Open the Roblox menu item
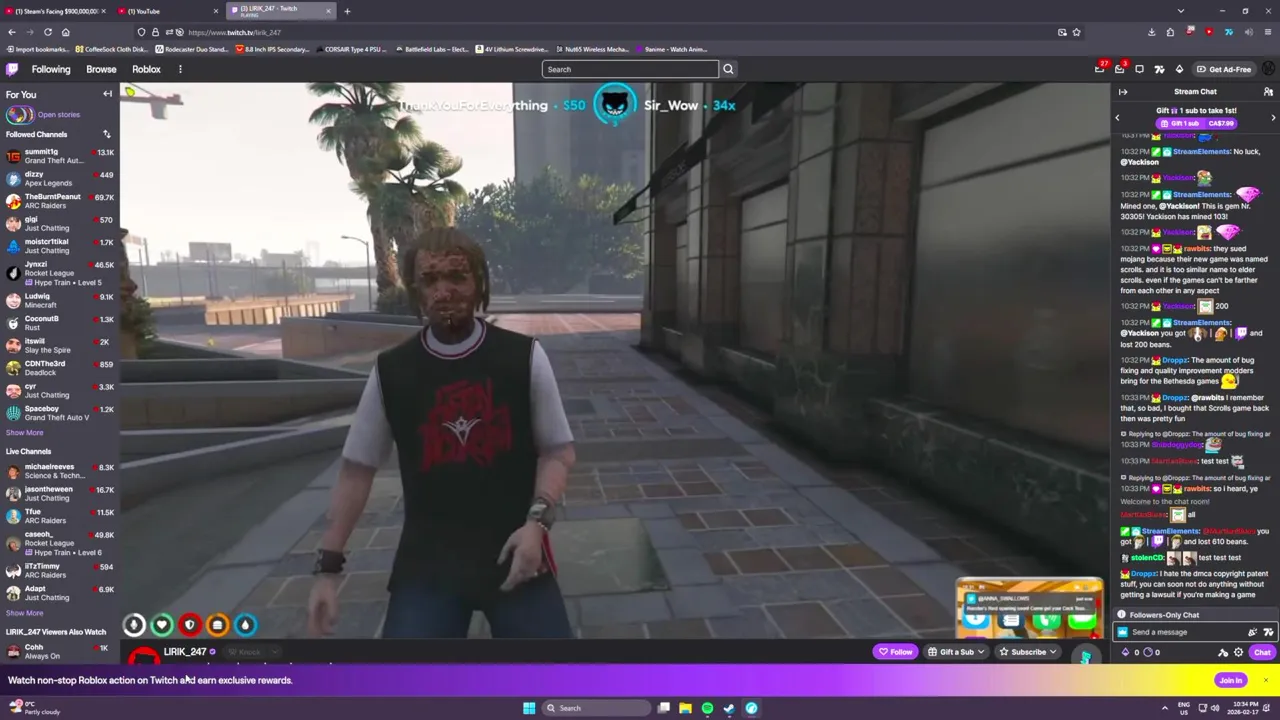Viewport: 1280px width, 720px height. (x=146, y=69)
